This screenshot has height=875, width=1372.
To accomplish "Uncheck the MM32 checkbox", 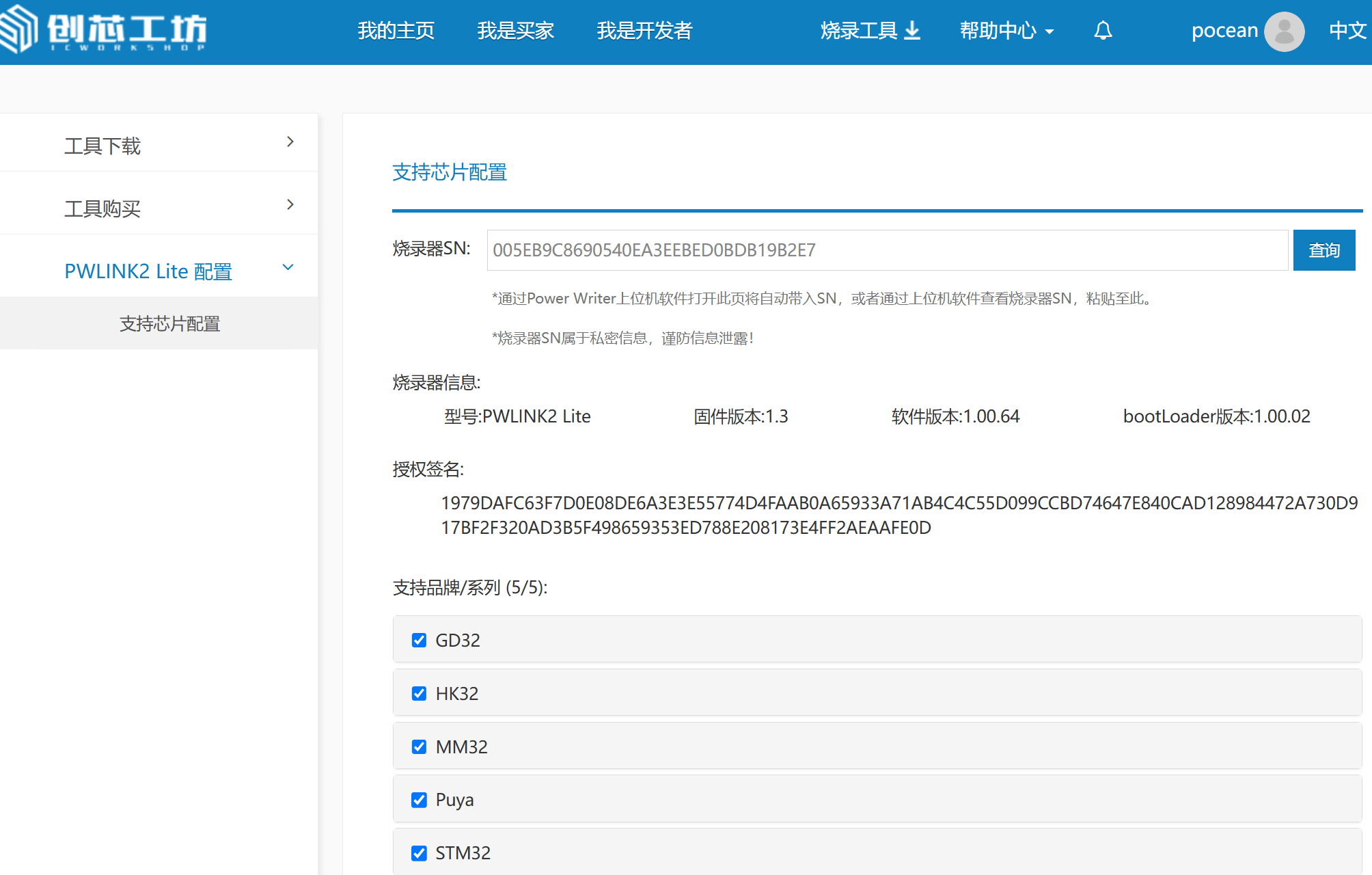I will pyautogui.click(x=419, y=746).
